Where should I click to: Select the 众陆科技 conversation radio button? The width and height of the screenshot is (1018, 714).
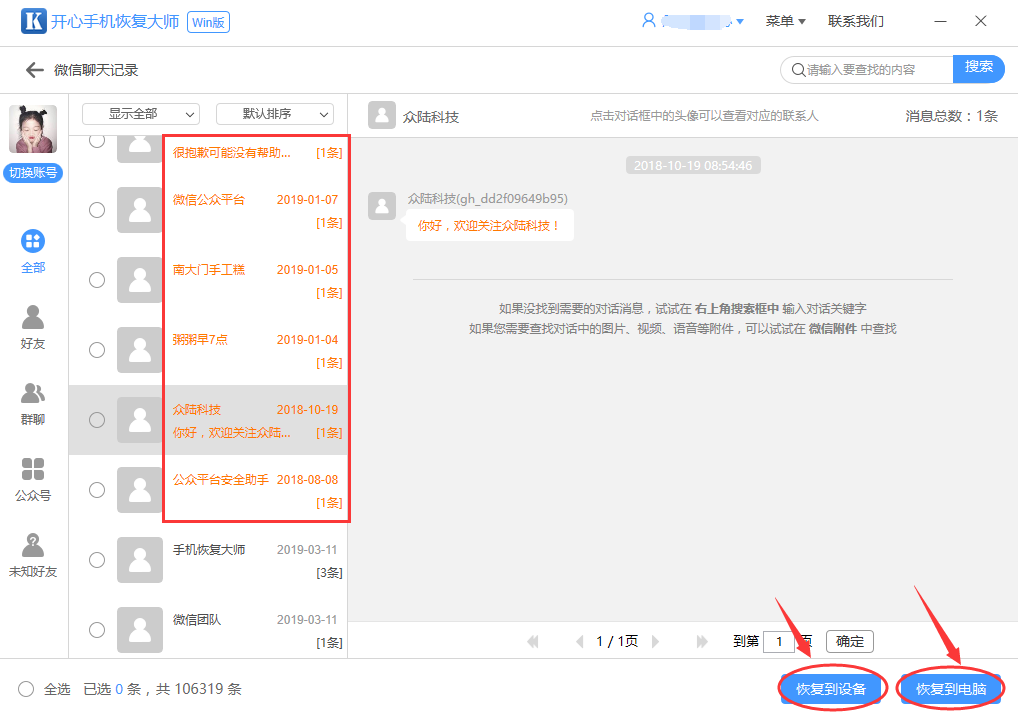pyautogui.click(x=97, y=420)
